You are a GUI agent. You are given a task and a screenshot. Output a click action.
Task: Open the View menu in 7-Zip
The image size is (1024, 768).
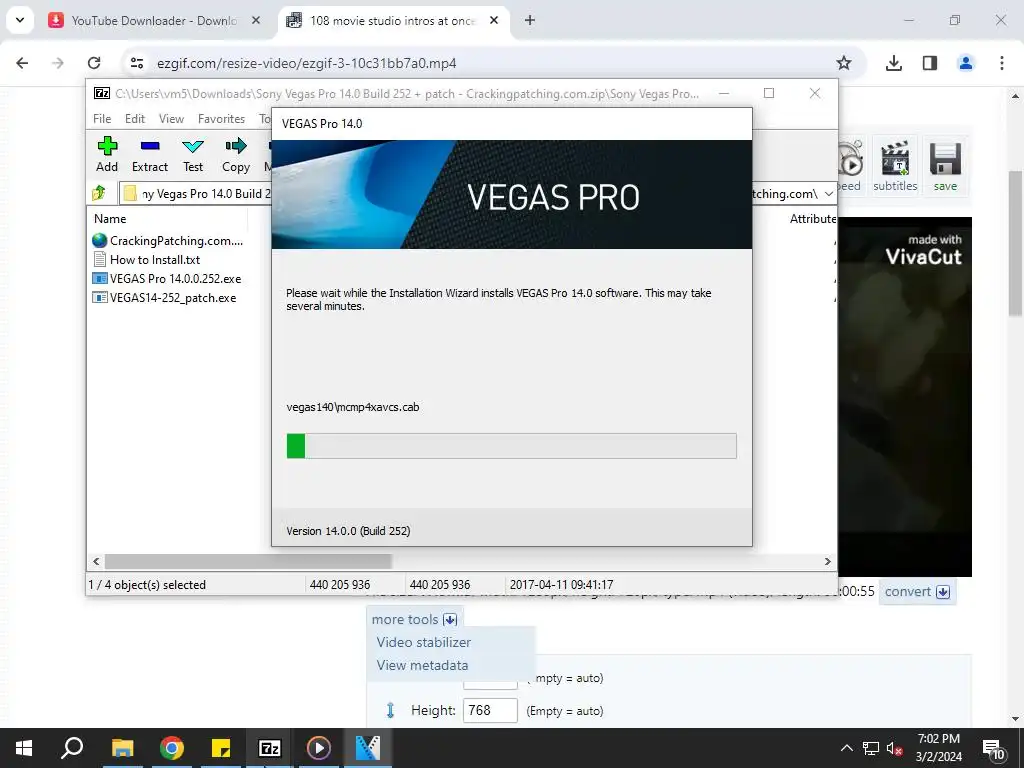(171, 119)
